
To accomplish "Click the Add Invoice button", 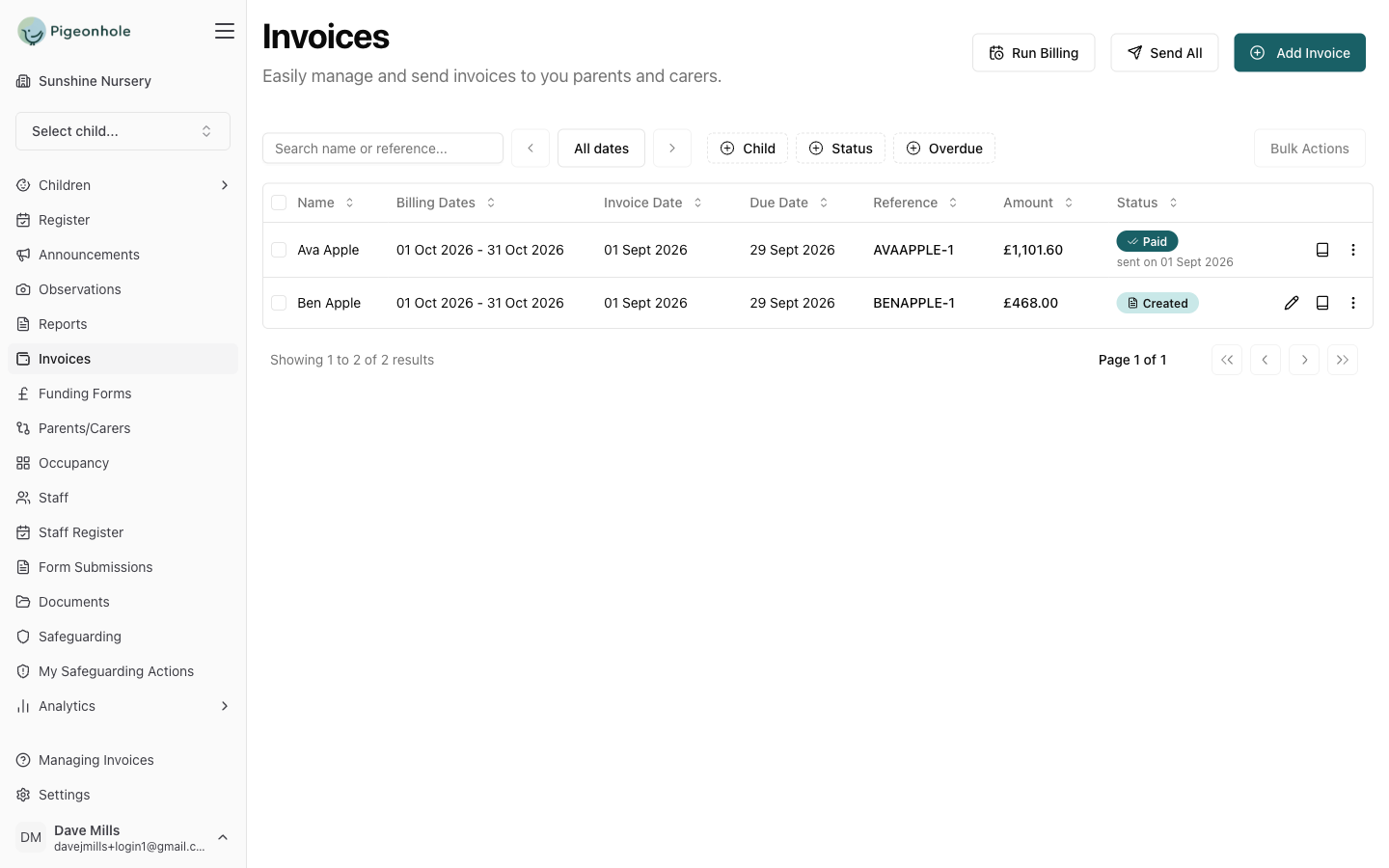I will (x=1299, y=53).
